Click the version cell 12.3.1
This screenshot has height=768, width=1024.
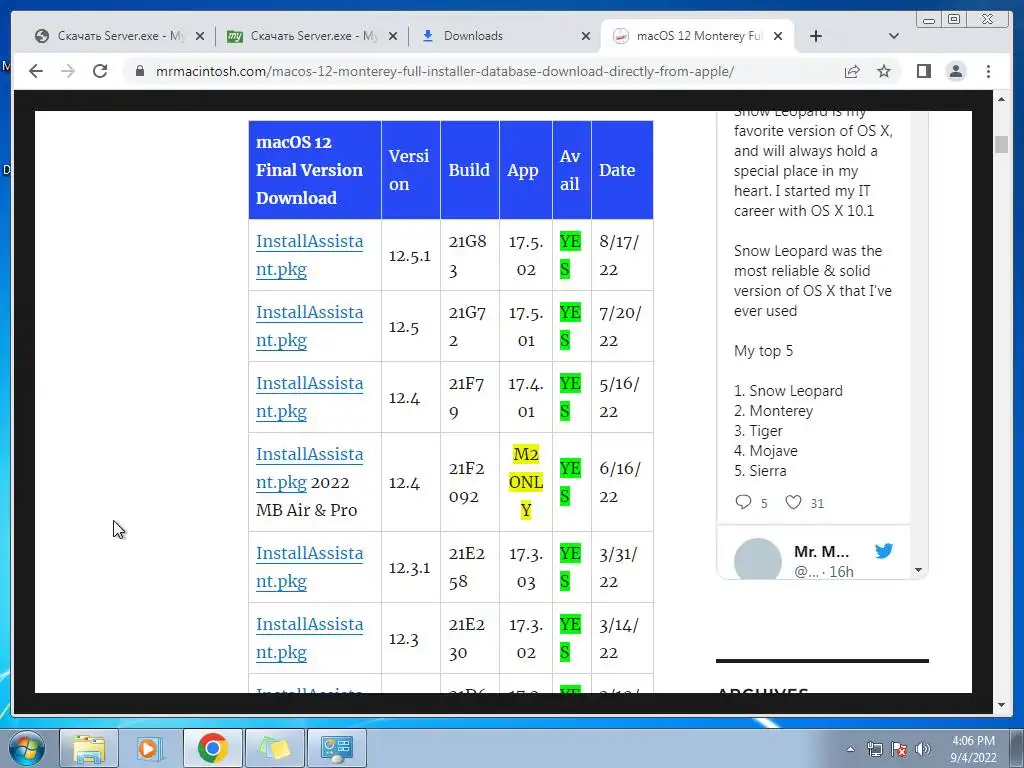point(409,568)
